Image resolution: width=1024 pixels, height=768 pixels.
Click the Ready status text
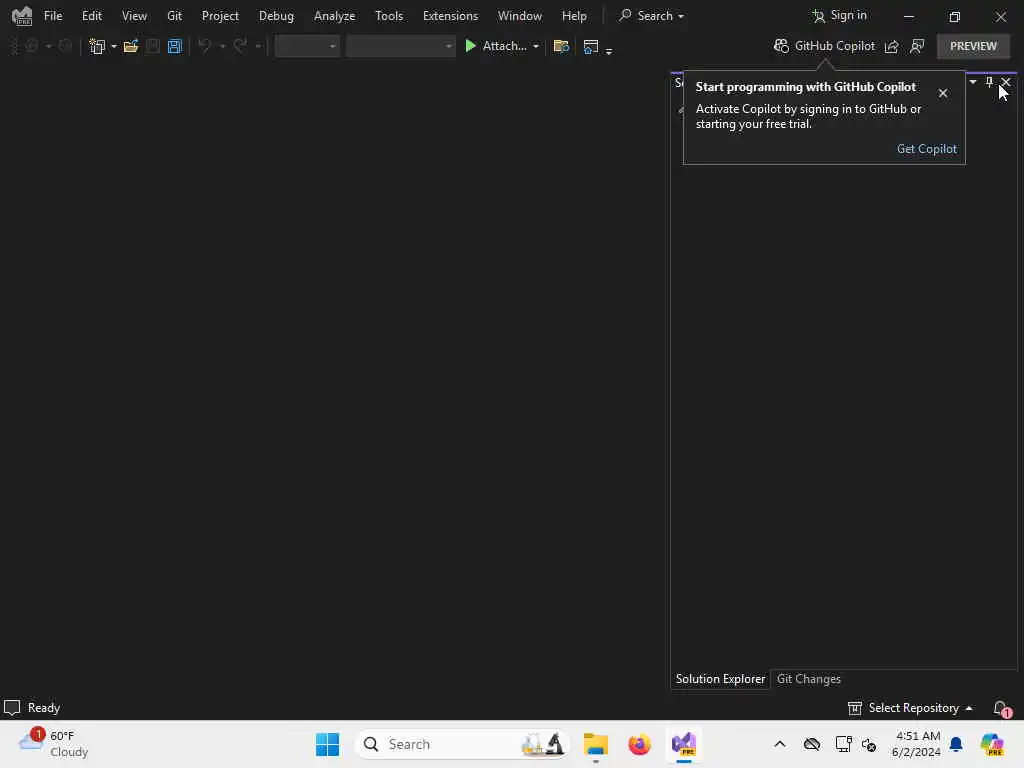[44, 708]
